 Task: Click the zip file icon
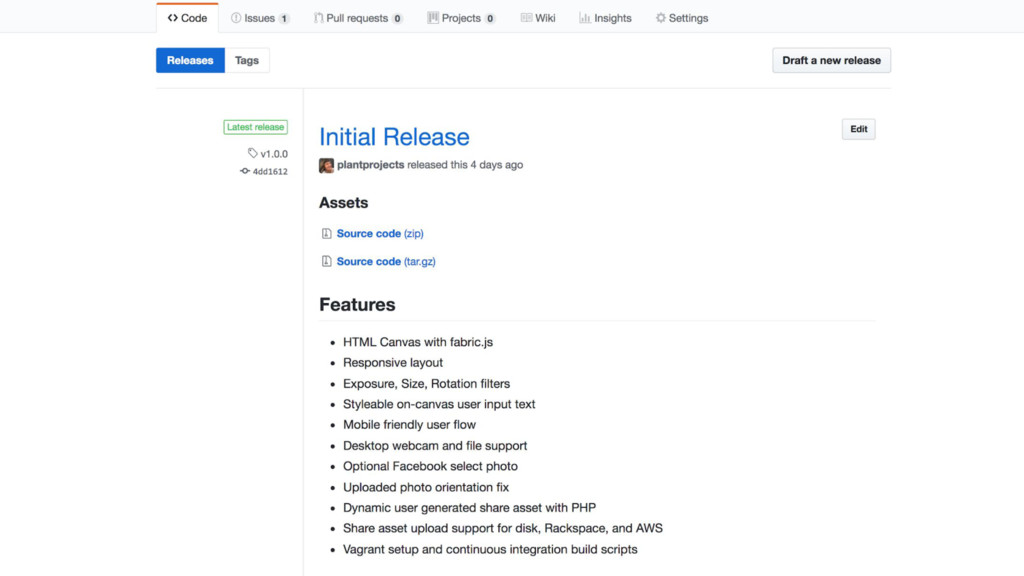point(326,234)
